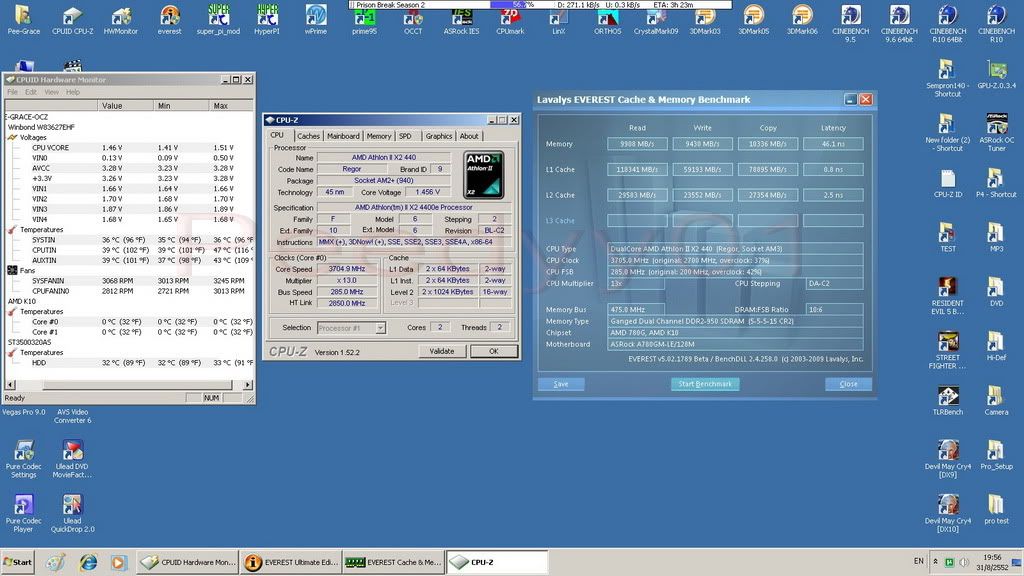Click the AMD Athlon II logo in CPU-Z
Screen dimensions: 1024x576
[483, 175]
